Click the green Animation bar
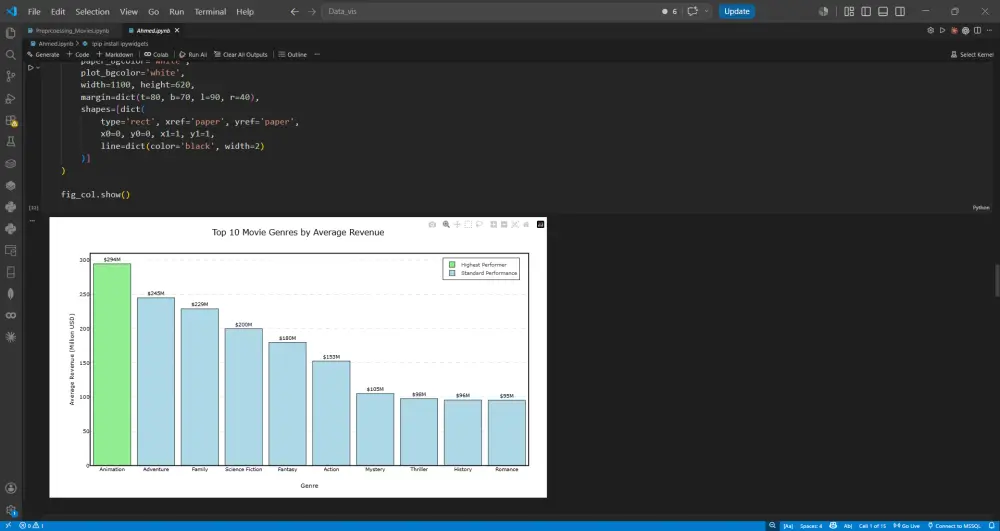Viewport: 1000px width, 531px height. coord(112,364)
